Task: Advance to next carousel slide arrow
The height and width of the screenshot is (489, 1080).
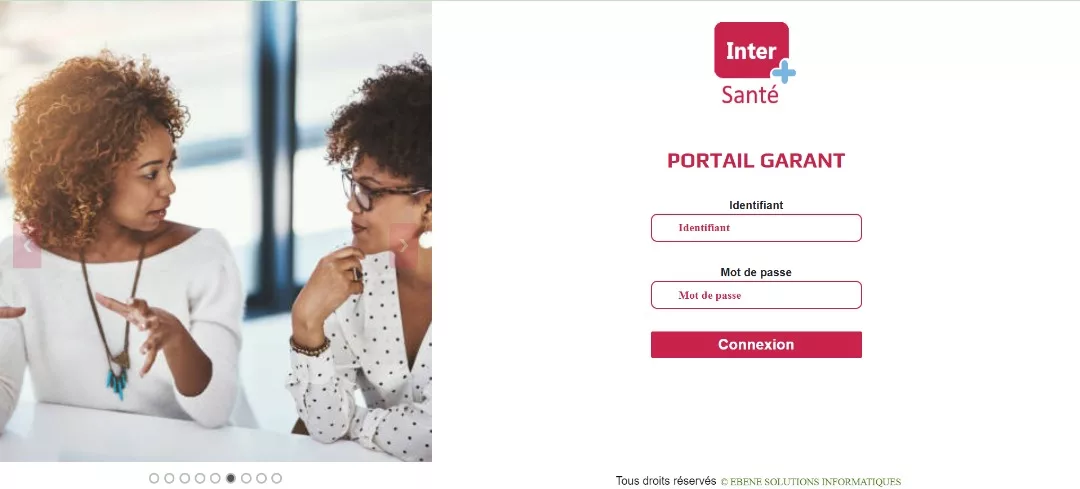Action: pos(404,246)
